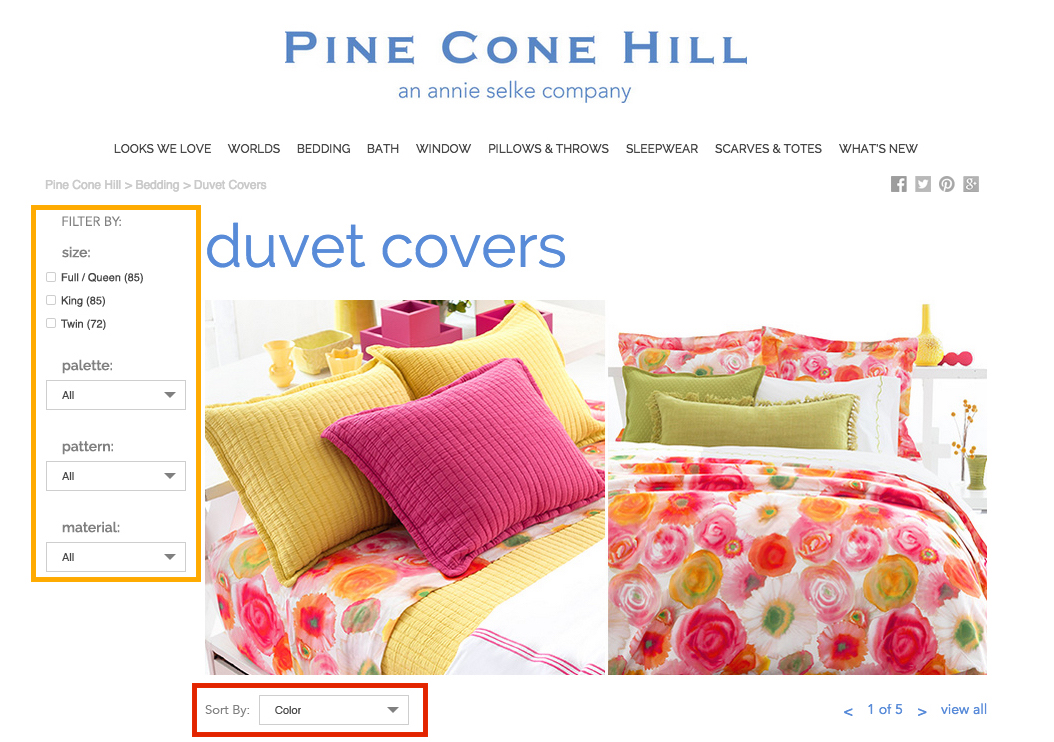Open the pattern filter dropdown
Viewport: 1054px width, 742px height.
[116, 476]
